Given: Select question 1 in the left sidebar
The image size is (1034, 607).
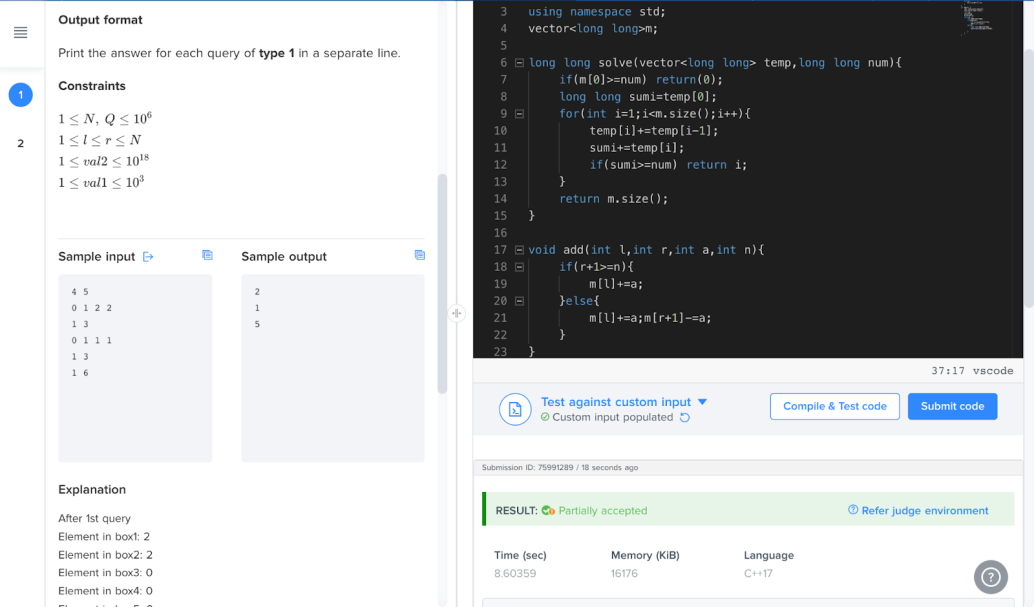Looking at the screenshot, I should (21, 95).
